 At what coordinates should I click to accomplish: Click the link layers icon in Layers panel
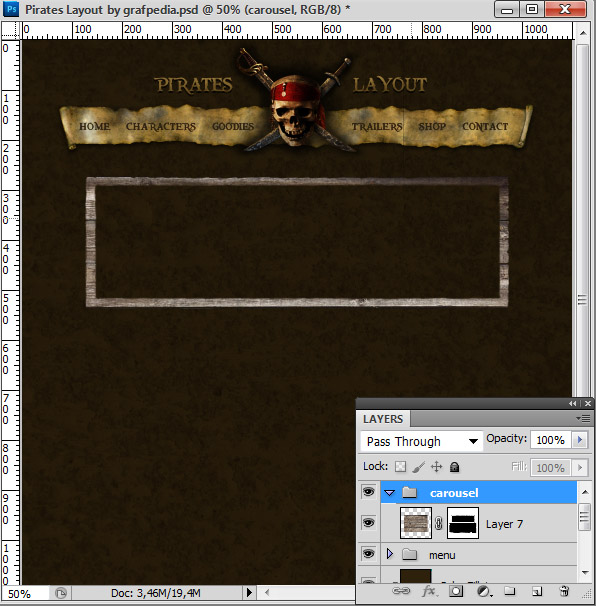coord(401,591)
